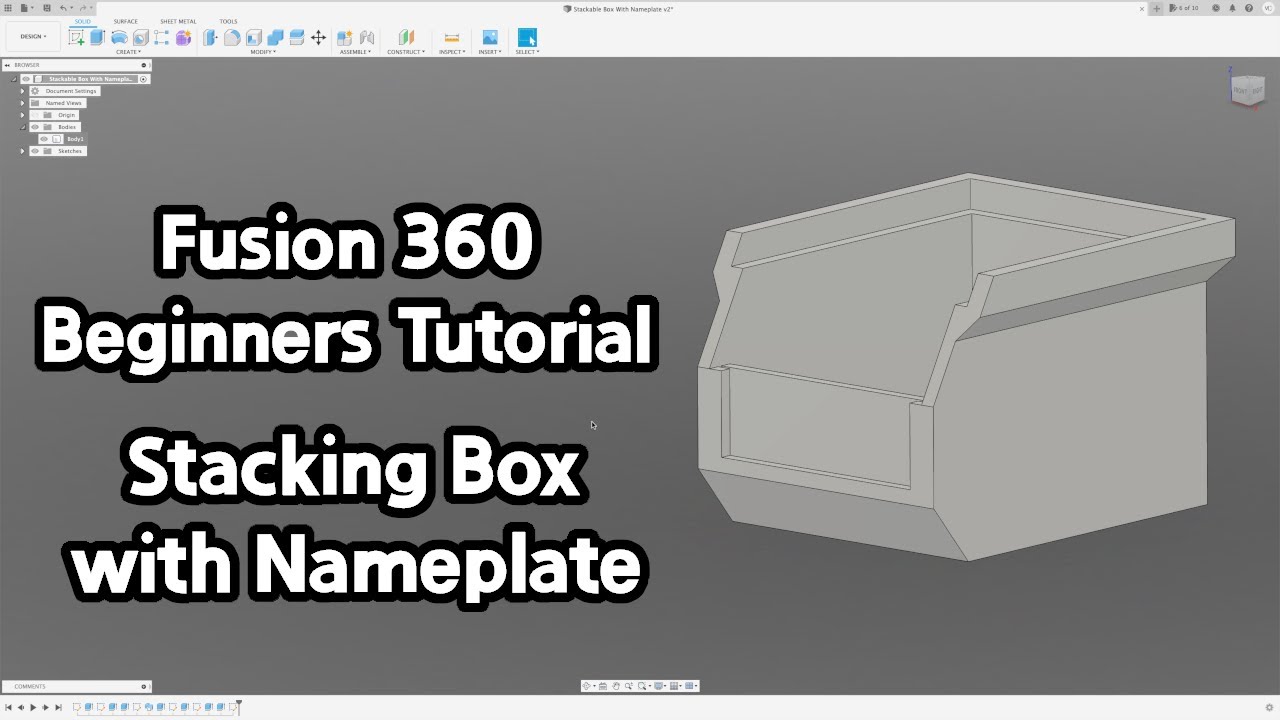Toggle visibility of Body1
Image resolution: width=1280 pixels, height=720 pixels.
pyautogui.click(x=44, y=139)
